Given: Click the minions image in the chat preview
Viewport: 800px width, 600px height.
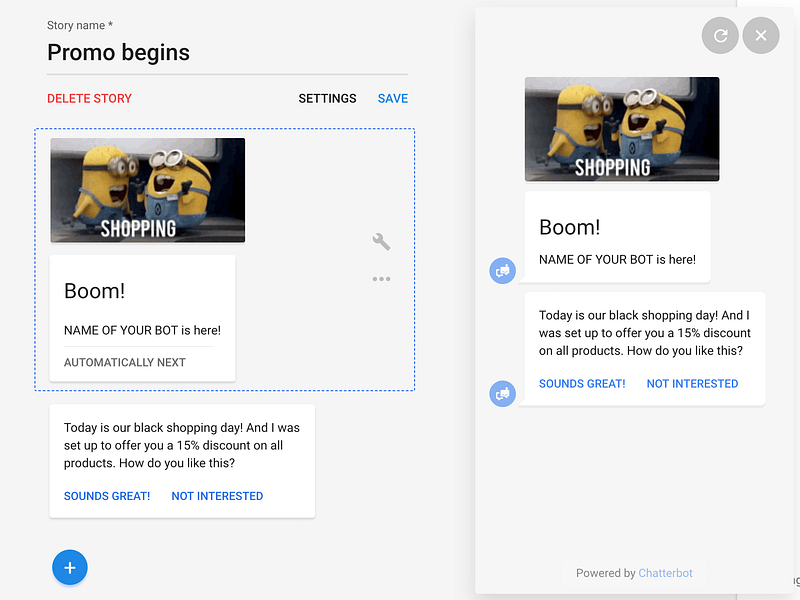Looking at the screenshot, I should pyautogui.click(x=622, y=129).
